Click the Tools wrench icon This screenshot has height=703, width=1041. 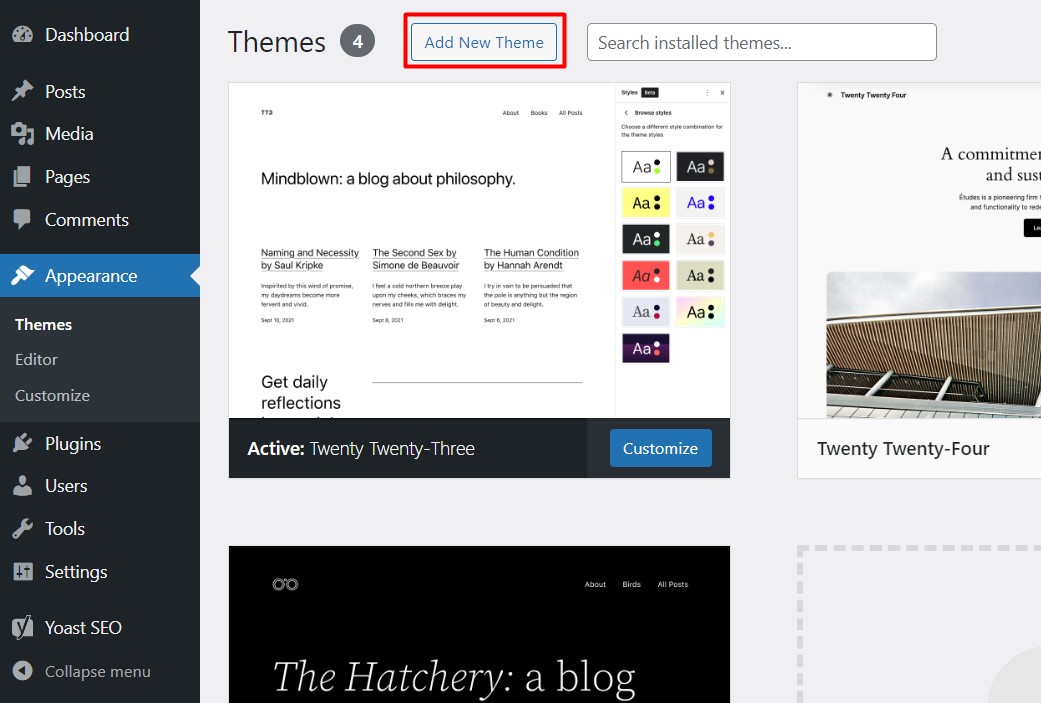pos(23,528)
